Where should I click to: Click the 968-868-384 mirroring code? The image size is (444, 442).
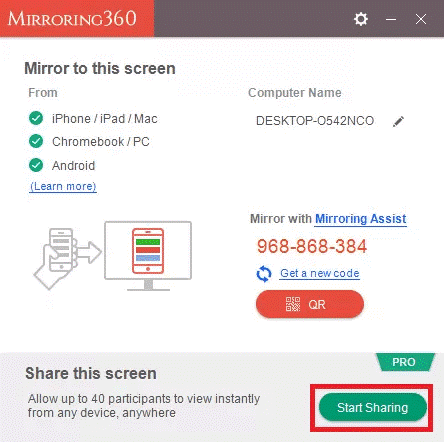click(x=312, y=246)
